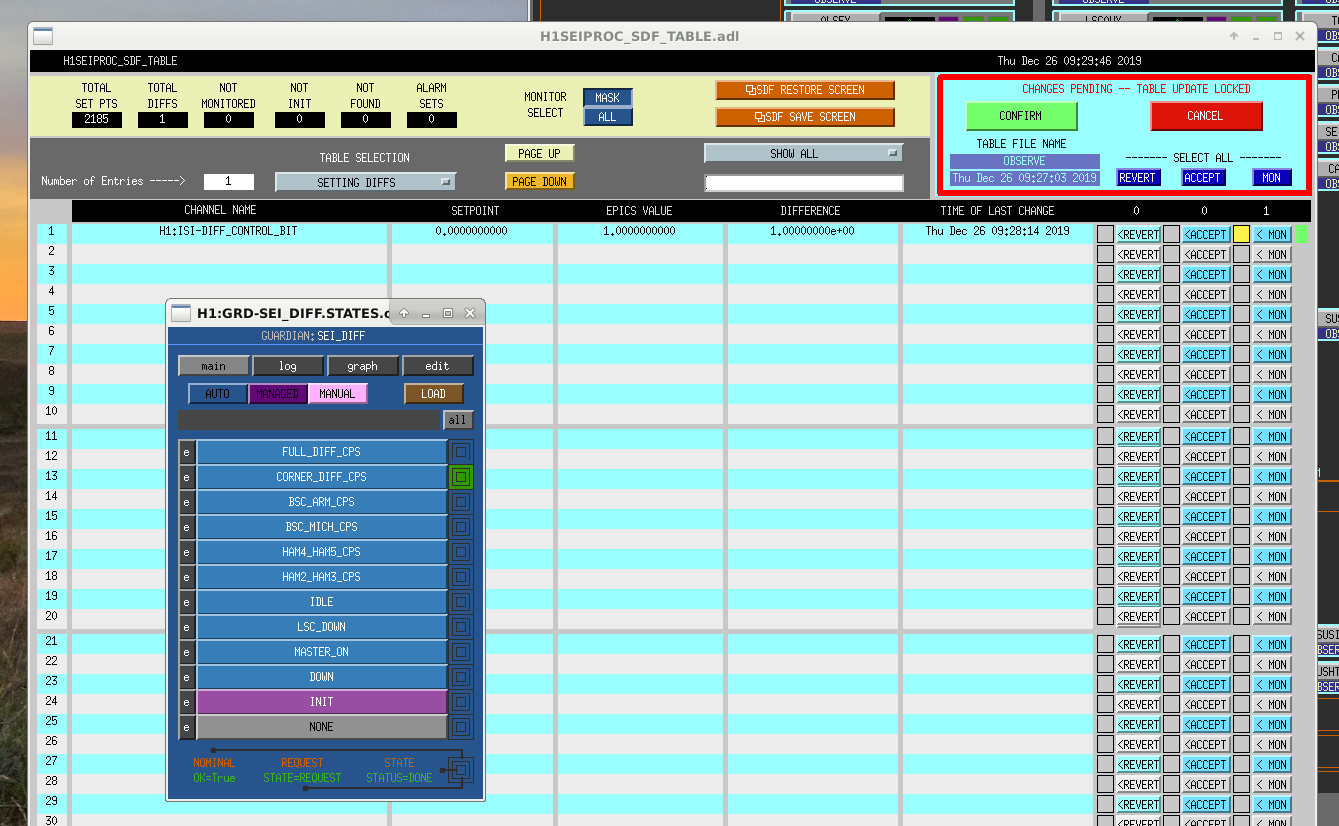Open the guardian log tab

click(x=288, y=366)
